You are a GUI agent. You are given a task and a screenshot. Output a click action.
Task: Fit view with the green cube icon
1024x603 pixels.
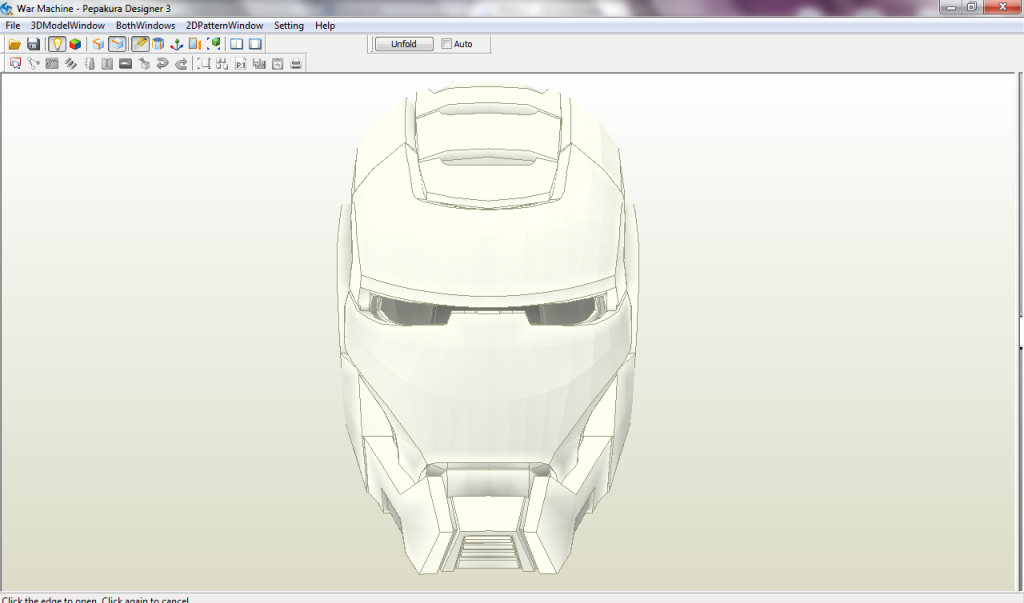[214, 44]
